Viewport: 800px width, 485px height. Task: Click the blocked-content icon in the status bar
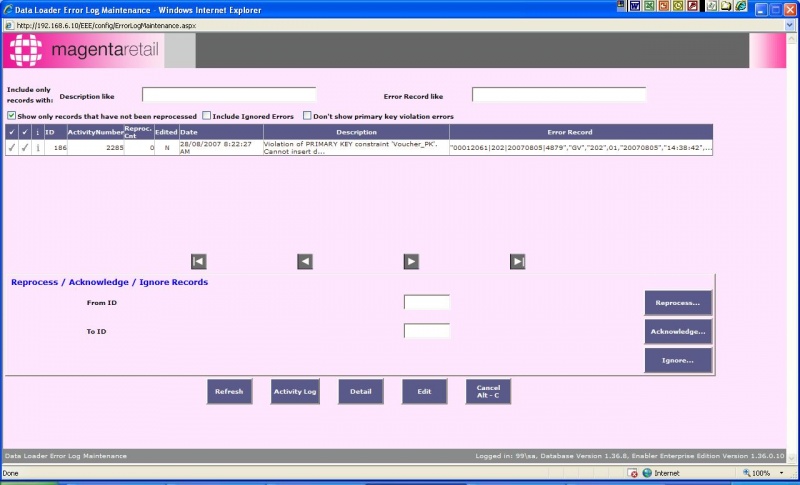click(632, 473)
